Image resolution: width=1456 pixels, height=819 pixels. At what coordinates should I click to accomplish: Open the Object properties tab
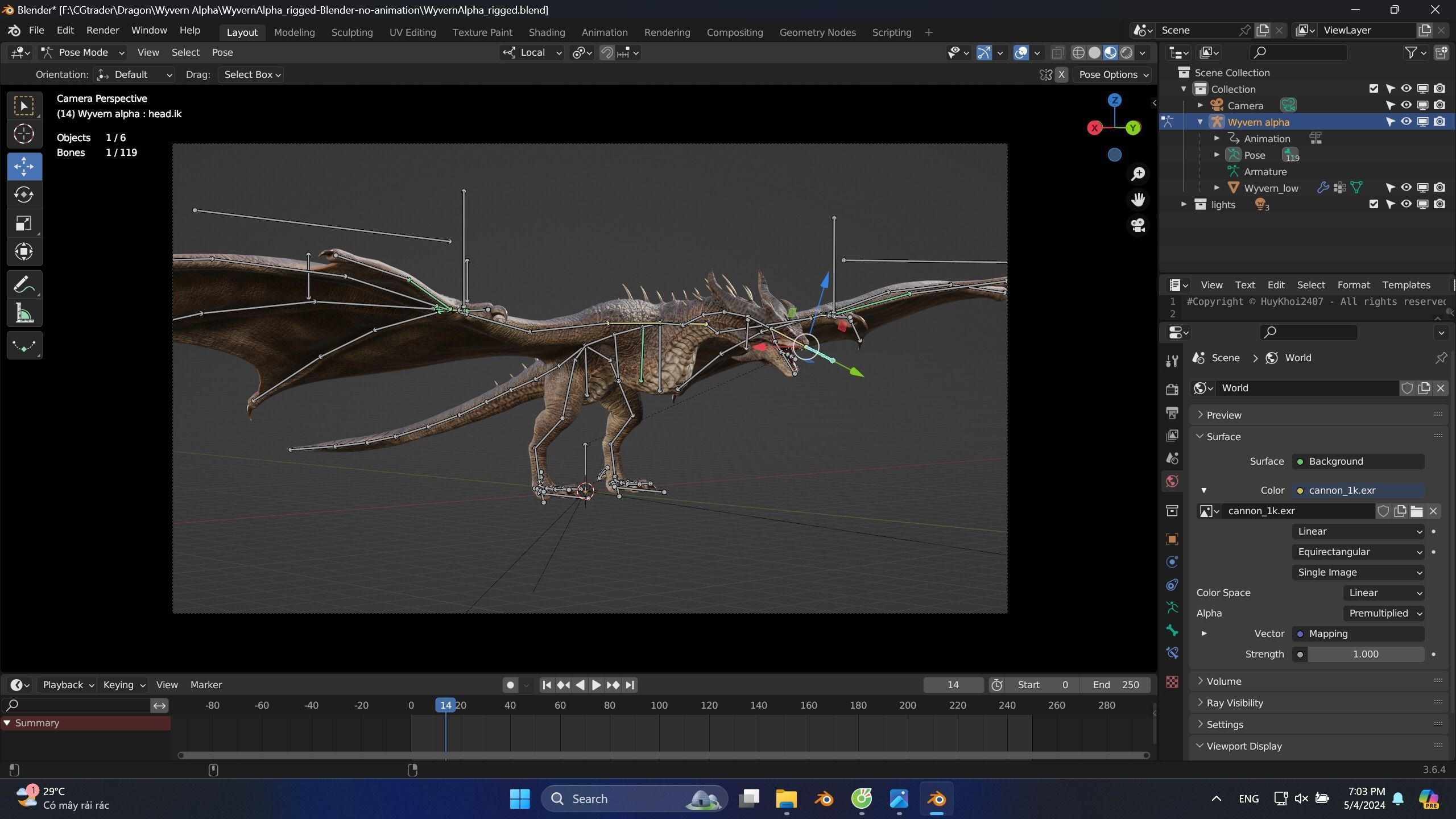(1172, 539)
